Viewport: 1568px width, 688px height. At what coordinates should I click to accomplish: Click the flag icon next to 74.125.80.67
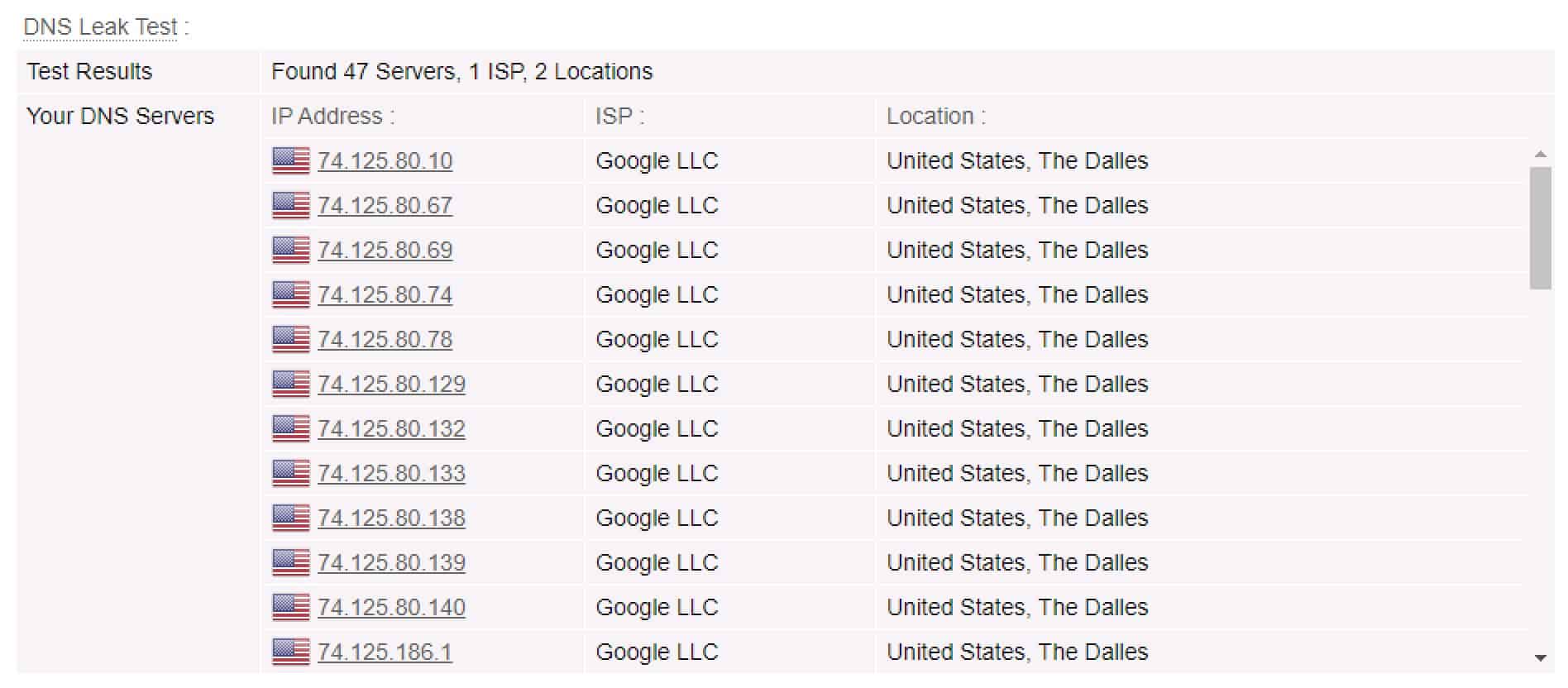coord(290,205)
